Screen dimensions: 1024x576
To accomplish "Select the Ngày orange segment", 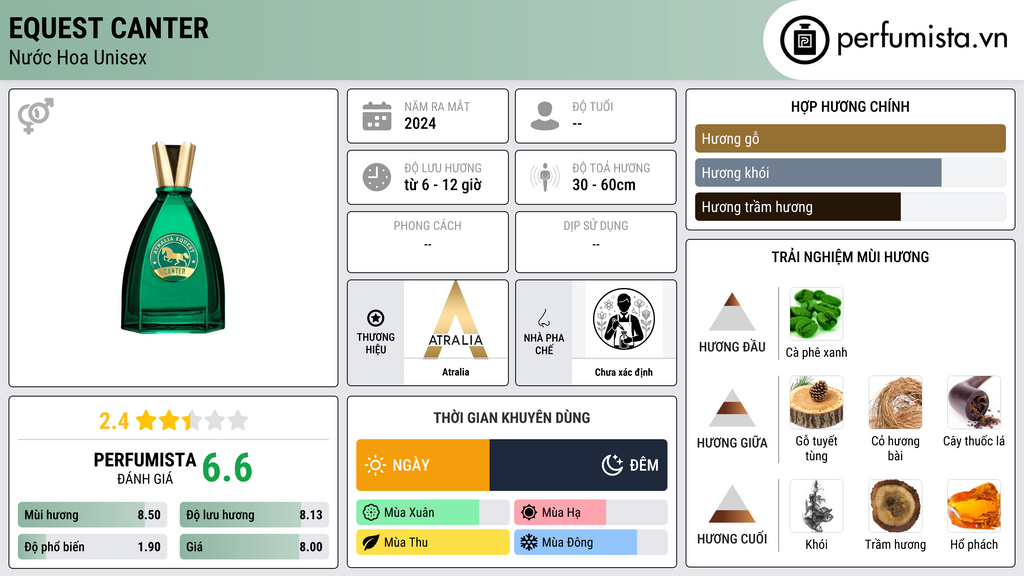I will pos(423,465).
